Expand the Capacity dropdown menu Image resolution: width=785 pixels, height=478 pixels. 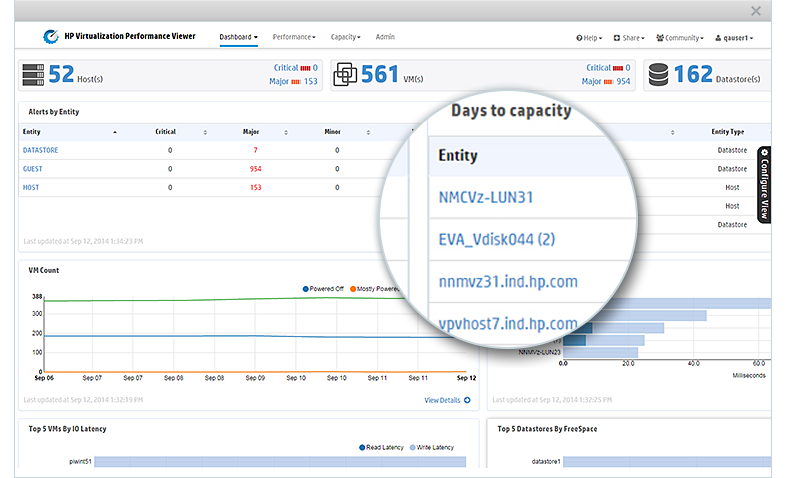pyautogui.click(x=344, y=37)
